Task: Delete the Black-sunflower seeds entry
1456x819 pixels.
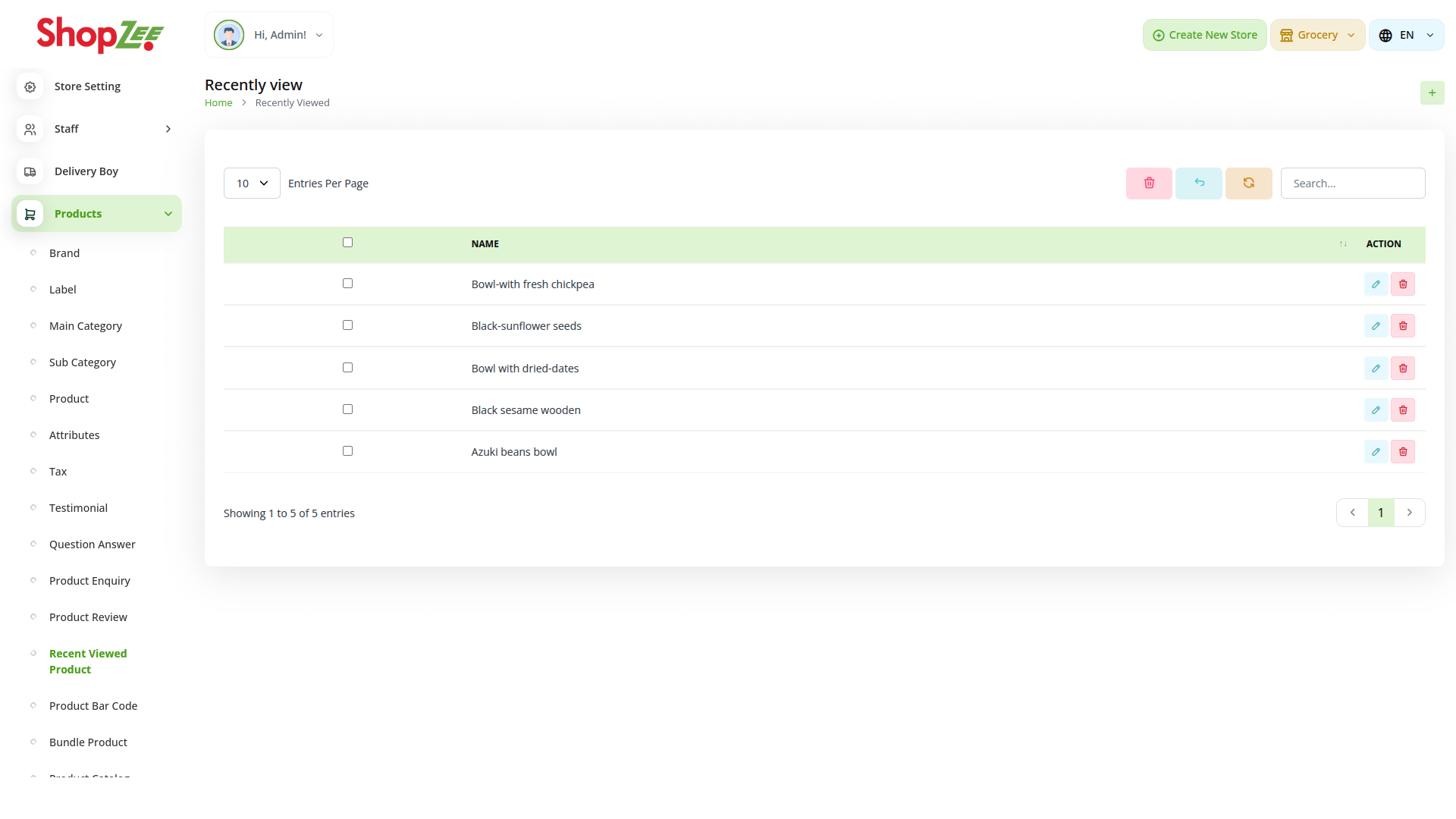Action: pos(1403,326)
